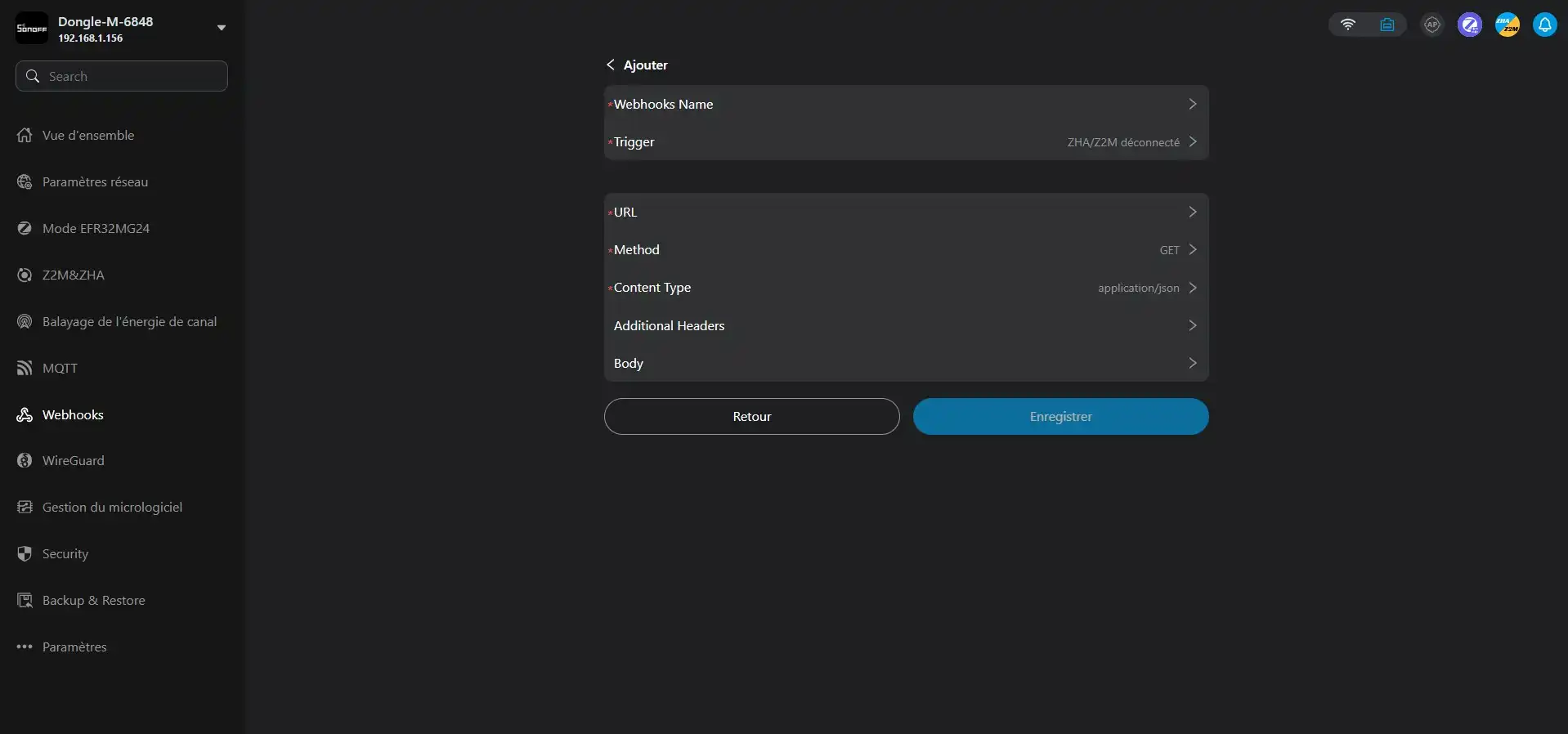Click the Wi-Fi status icon
The width and height of the screenshot is (1568, 734).
coord(1348,25)
